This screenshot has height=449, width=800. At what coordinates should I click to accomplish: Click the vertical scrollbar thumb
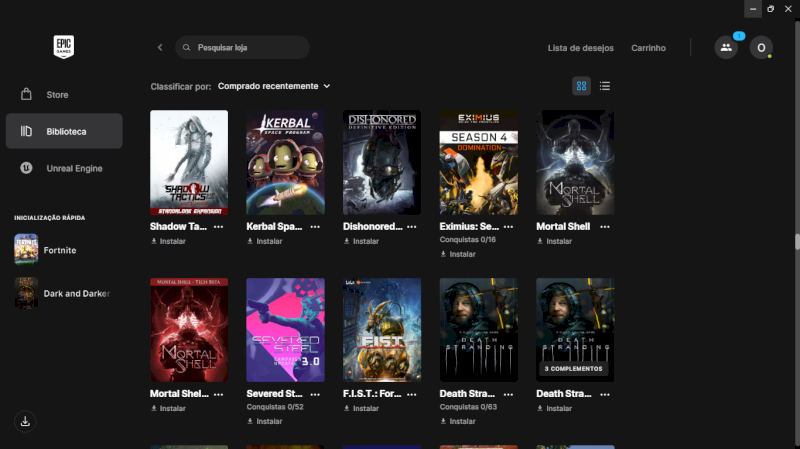click(x=797, y=241)
